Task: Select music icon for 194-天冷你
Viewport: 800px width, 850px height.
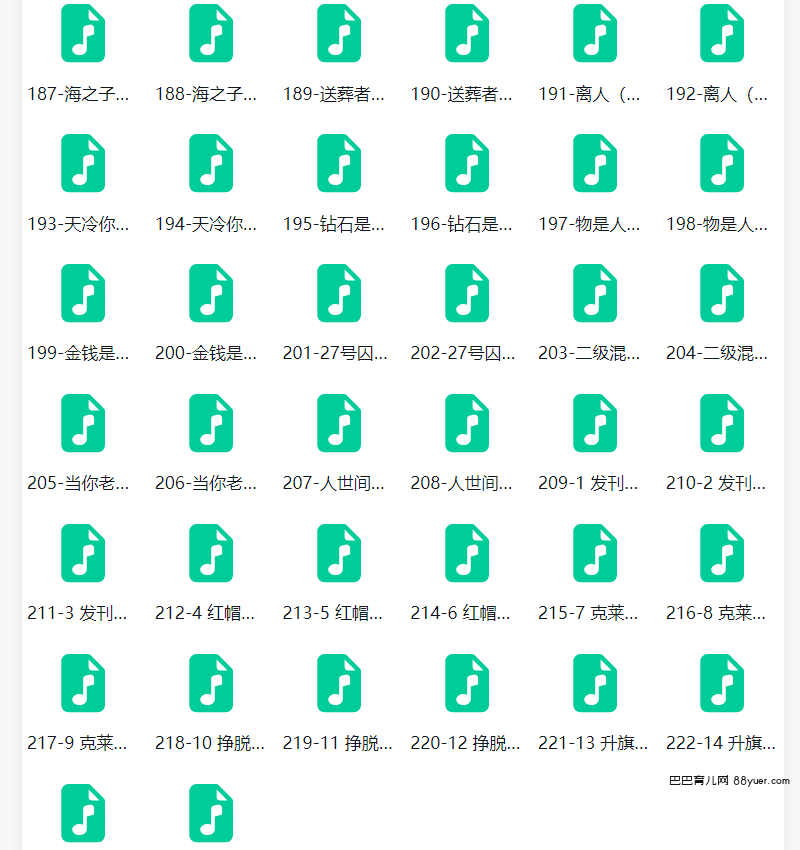Action: [x=211, y=163]
